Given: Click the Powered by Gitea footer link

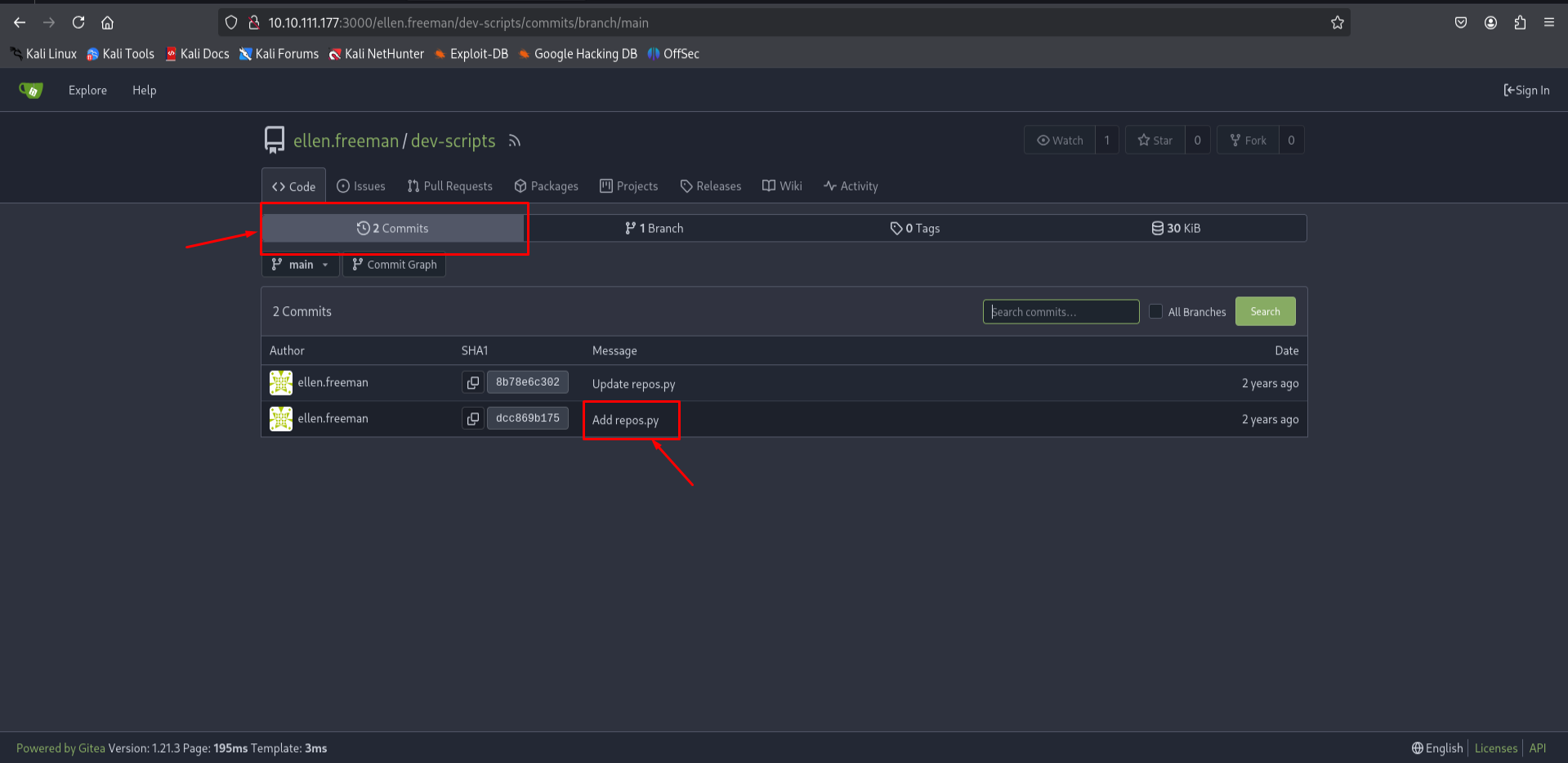Looking at the screenshot, I should (60, 748).
